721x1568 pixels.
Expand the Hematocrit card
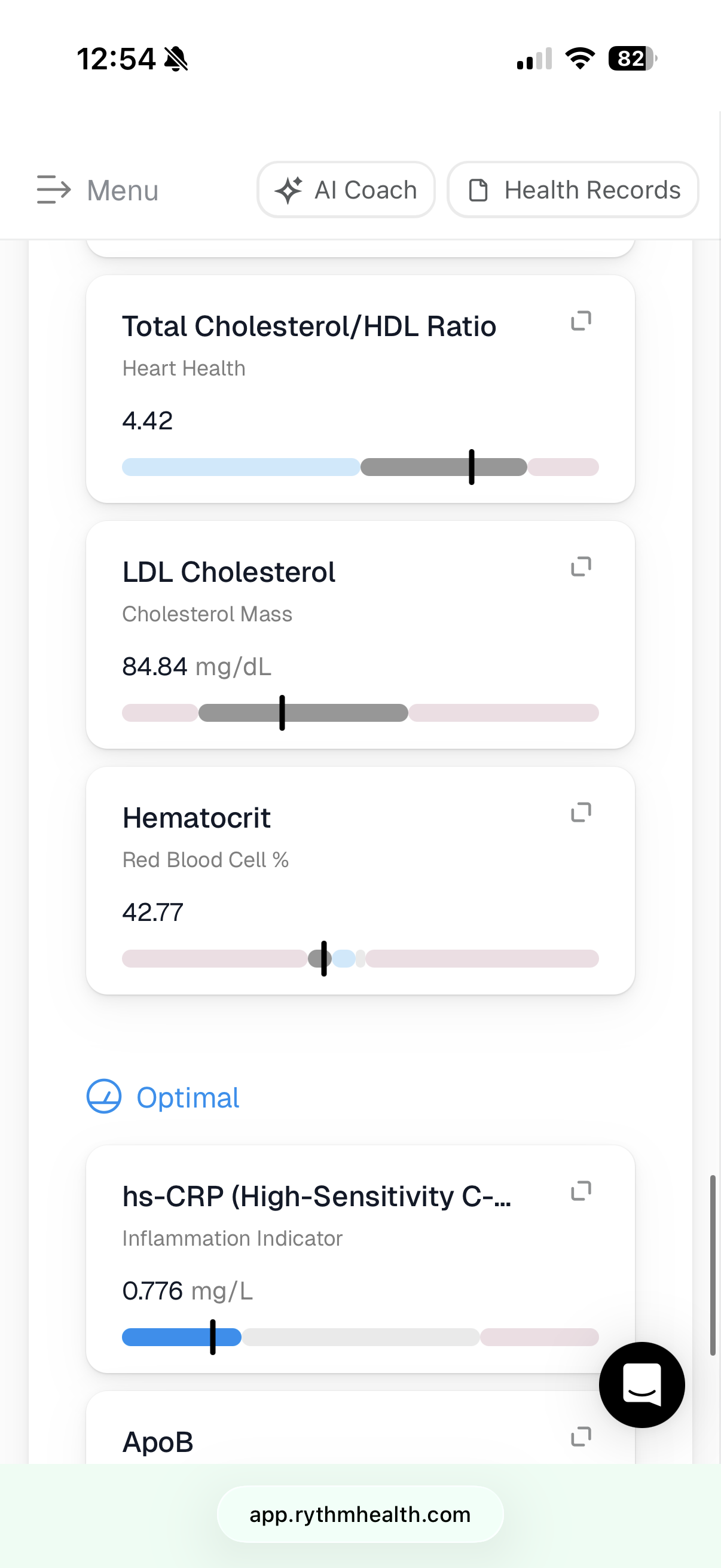[581, 813]
